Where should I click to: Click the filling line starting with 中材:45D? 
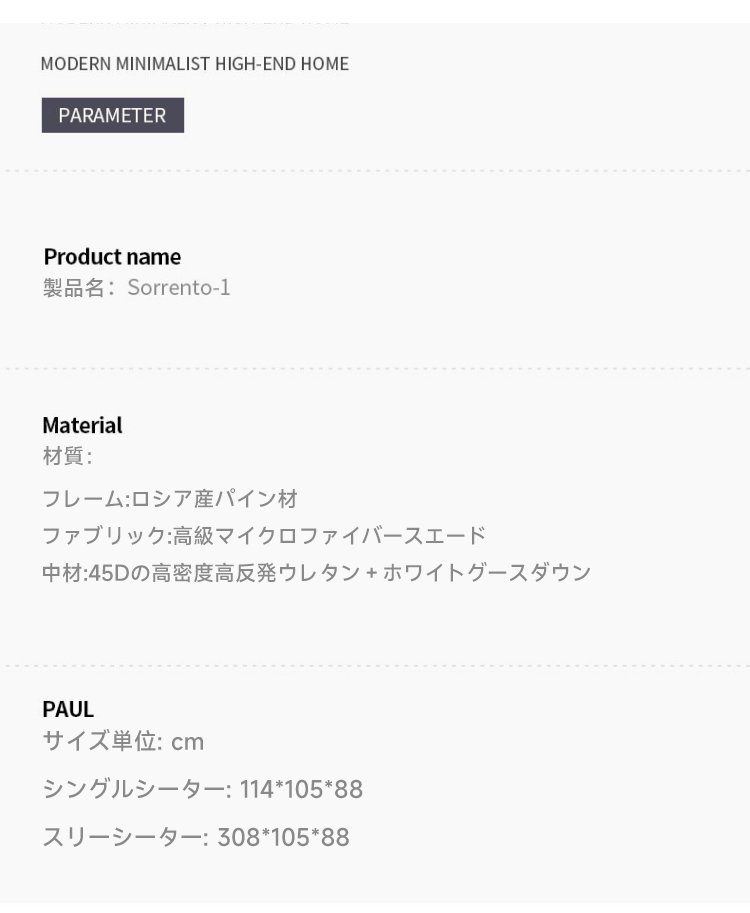coord(317,573)
